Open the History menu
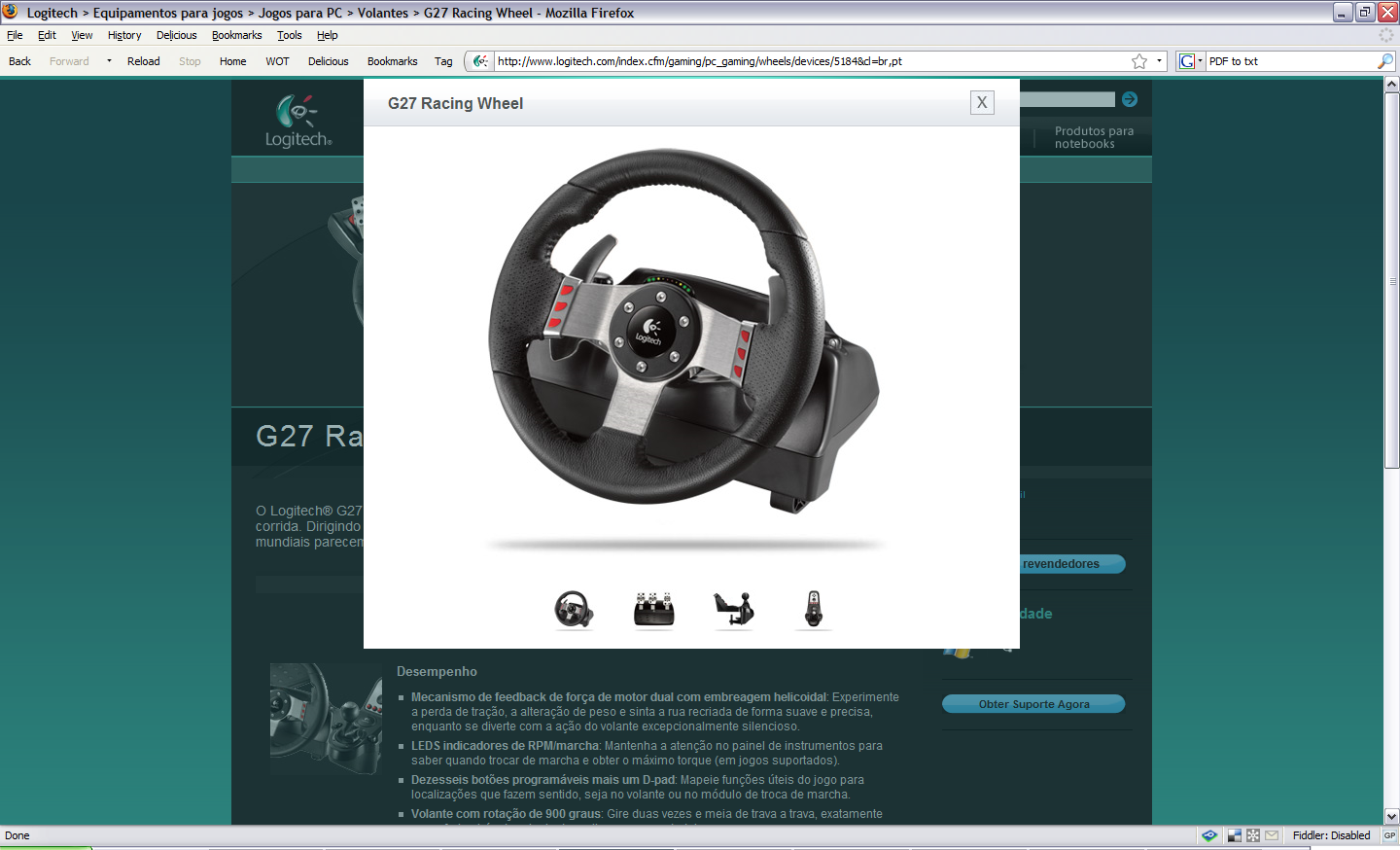Viewport: 1400px width, 850px height. click(124, 35)
